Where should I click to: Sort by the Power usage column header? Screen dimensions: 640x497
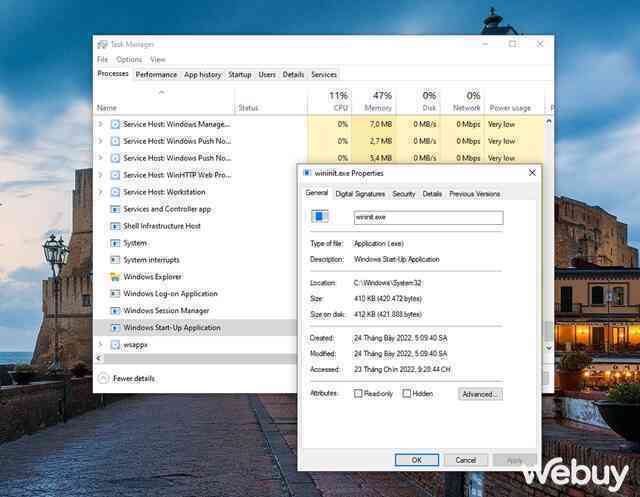coord(514,101)
